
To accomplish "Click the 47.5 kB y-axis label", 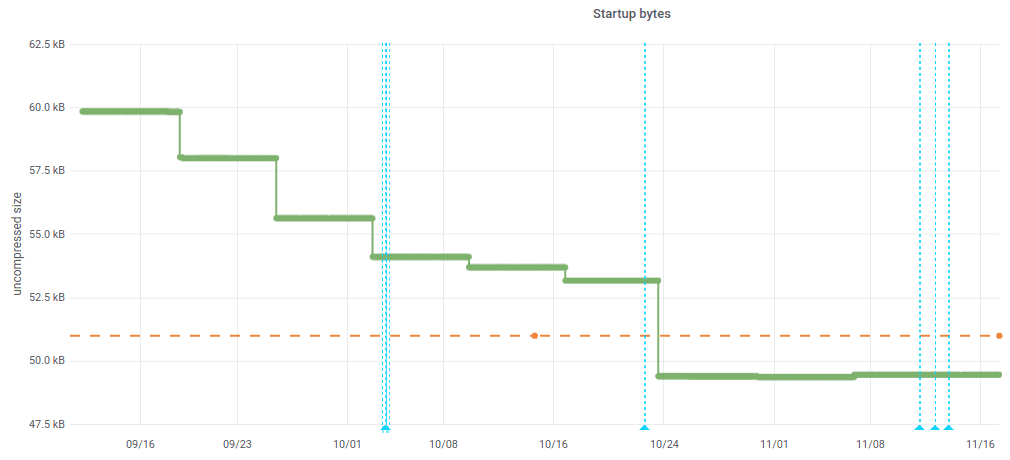I will [47, 425].
